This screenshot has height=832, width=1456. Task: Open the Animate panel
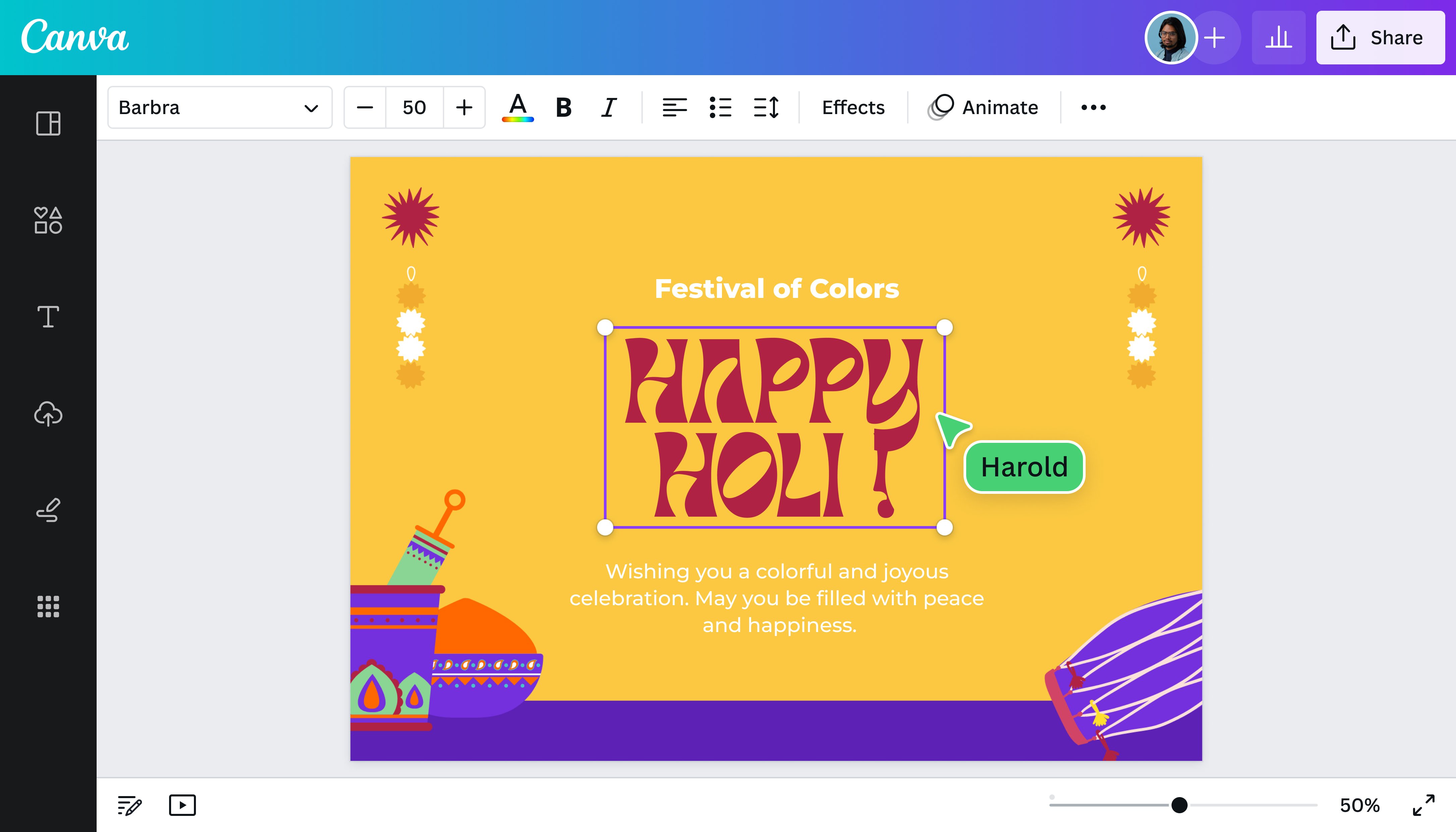tap(984, 107)
